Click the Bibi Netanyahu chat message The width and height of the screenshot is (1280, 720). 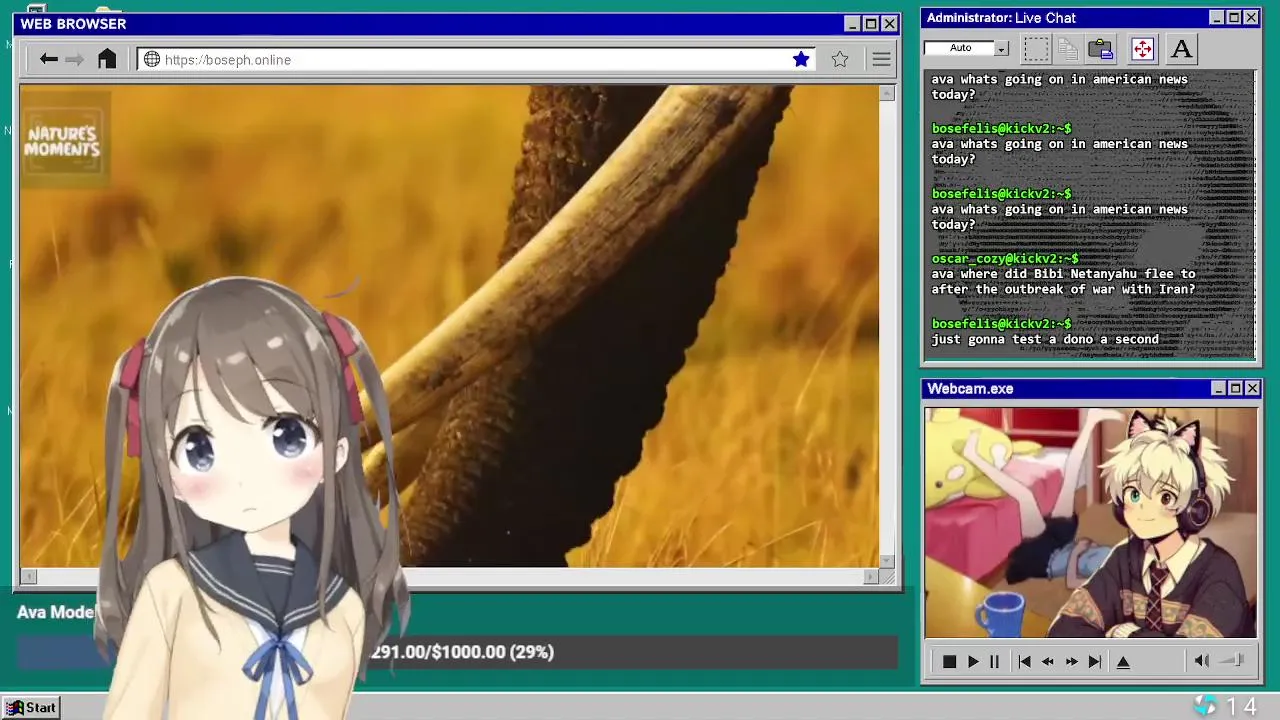(x=1063, y=281)
